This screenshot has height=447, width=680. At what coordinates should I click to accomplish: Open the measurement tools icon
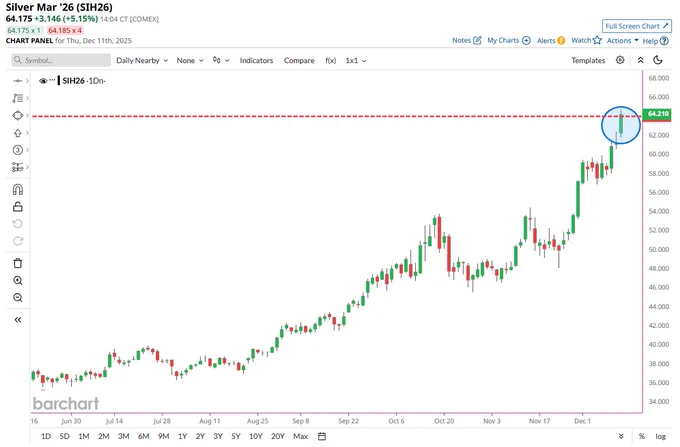pos(17,167)
